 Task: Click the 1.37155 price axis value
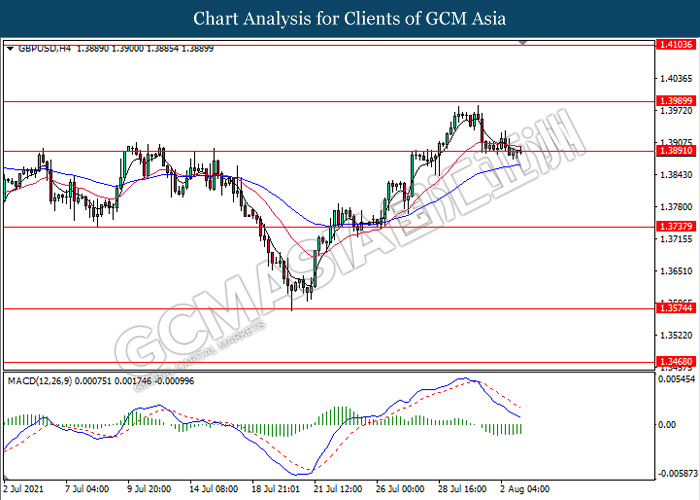coord(676,239)
